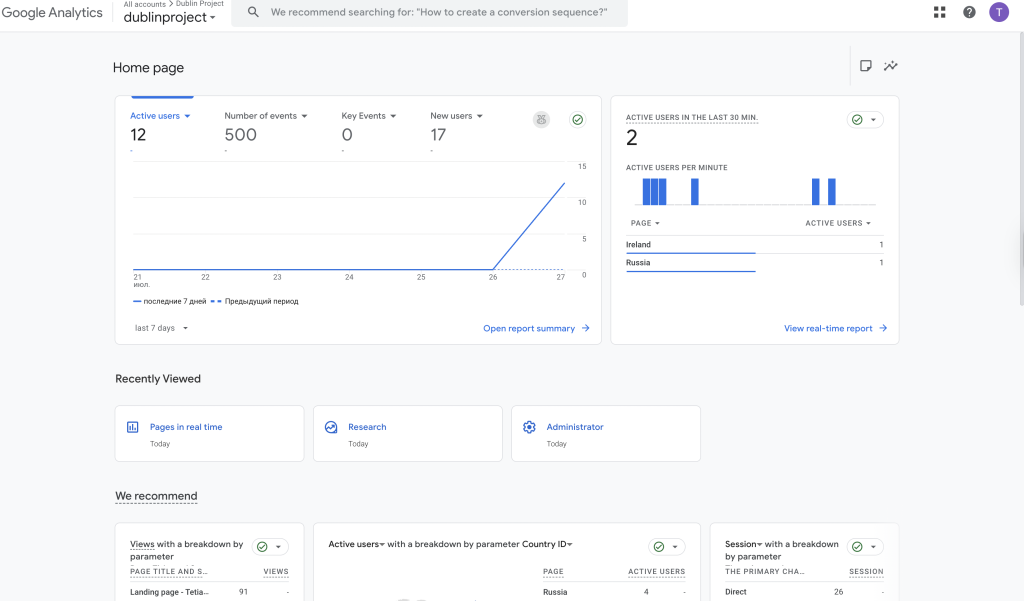This screenshot has height=601, width=1024.
Task: Expand the New users metric dropdown
Action: pyautogui.click(x=479, y=116)
